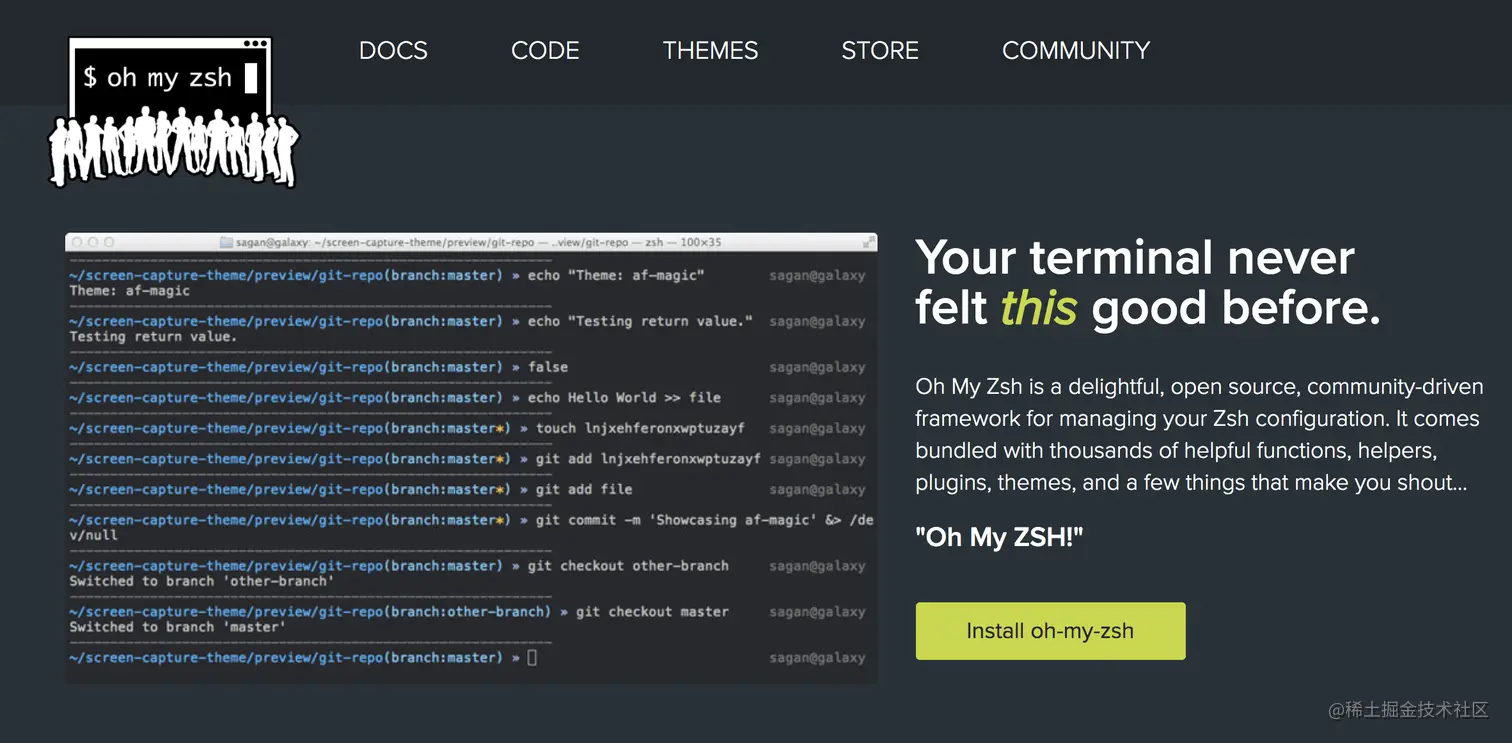The image size is (1512, 743).
Task: Go to the THEMES page
Action: point(710,51)
